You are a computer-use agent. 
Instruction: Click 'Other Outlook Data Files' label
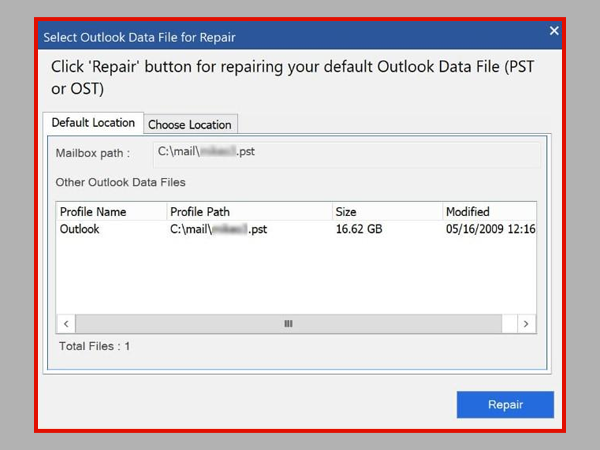[121, 182]
